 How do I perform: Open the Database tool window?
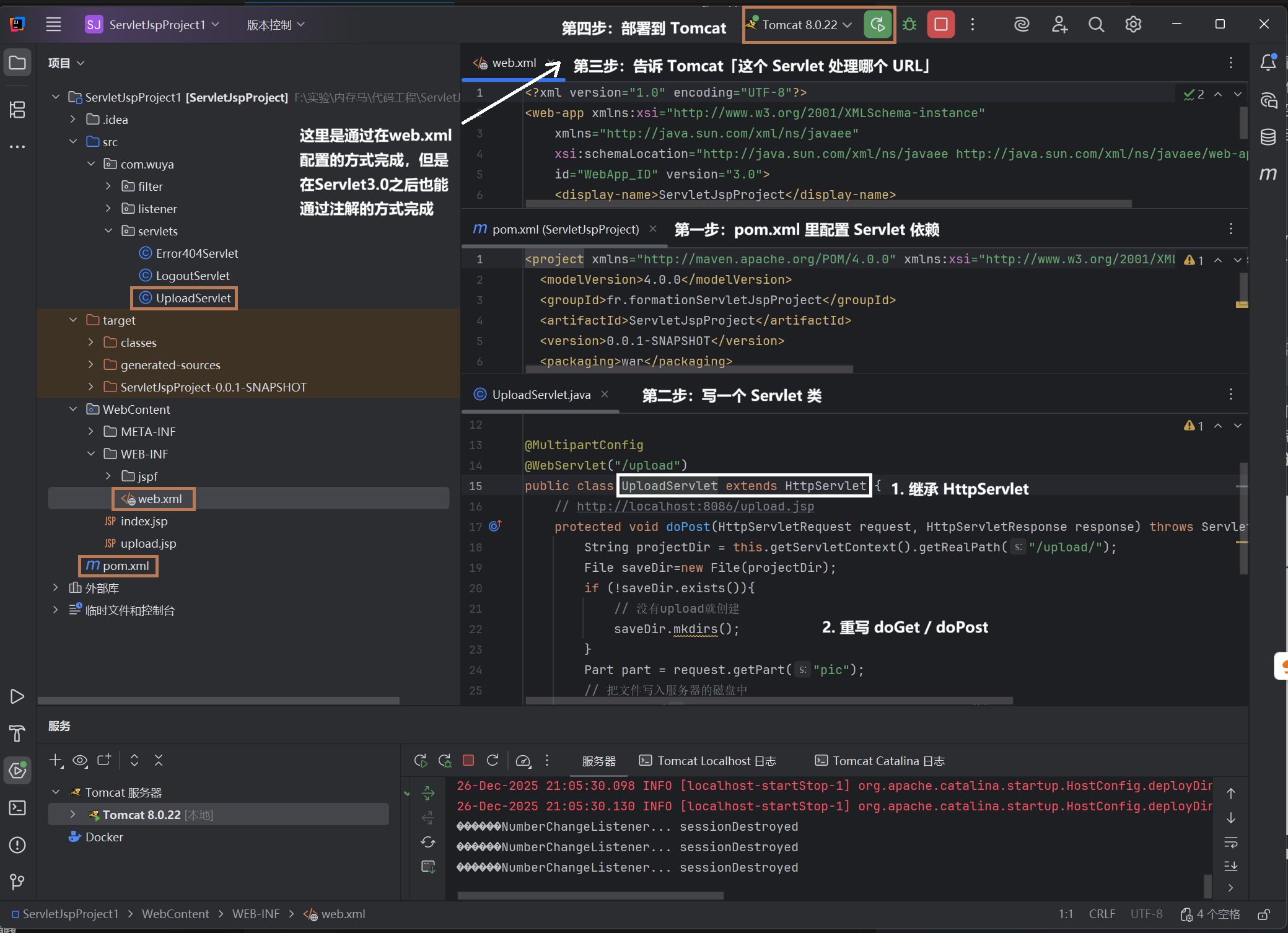[1268, 136]
